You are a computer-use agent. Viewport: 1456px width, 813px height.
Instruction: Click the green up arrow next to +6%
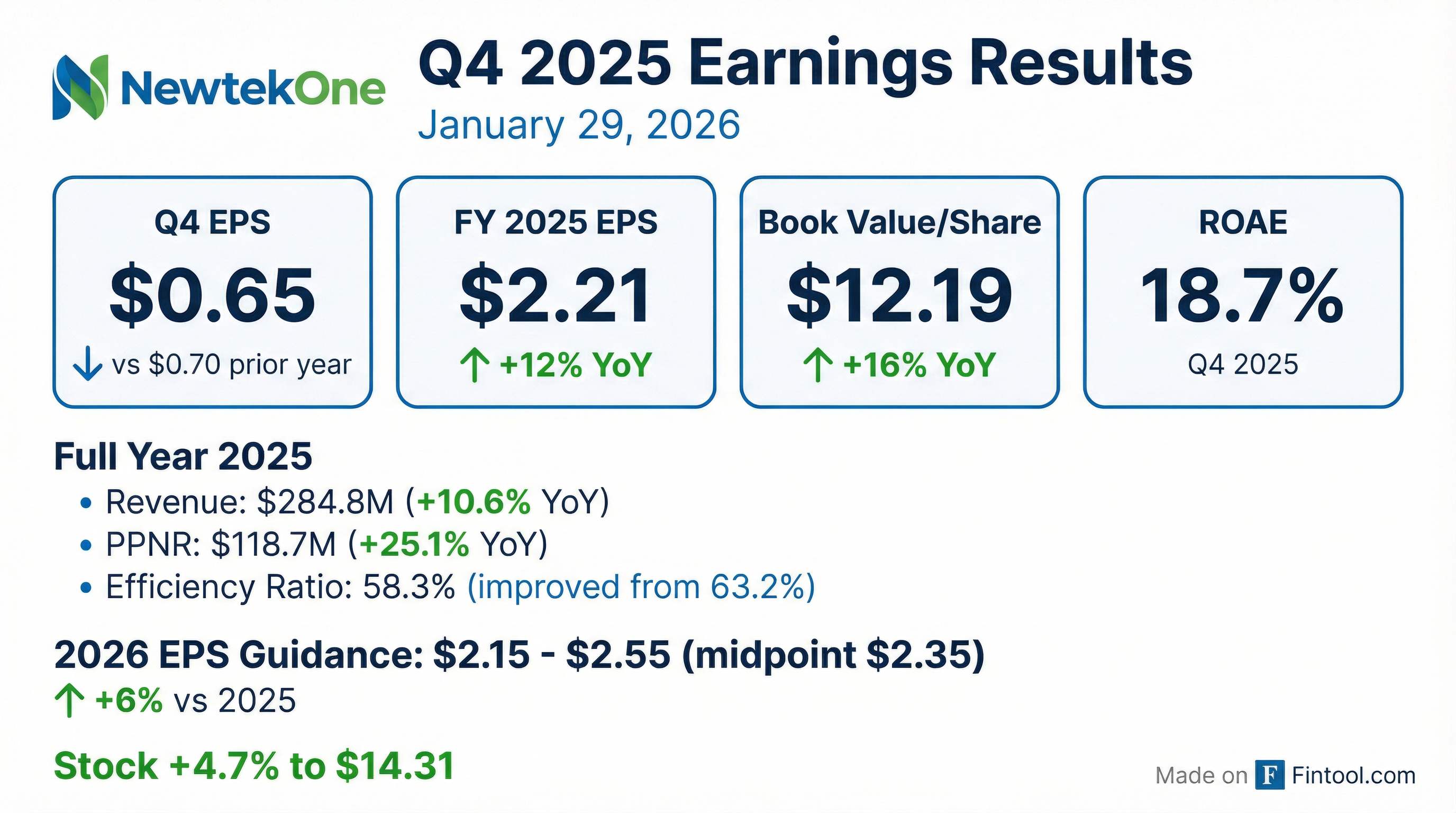tap(69, 701)
